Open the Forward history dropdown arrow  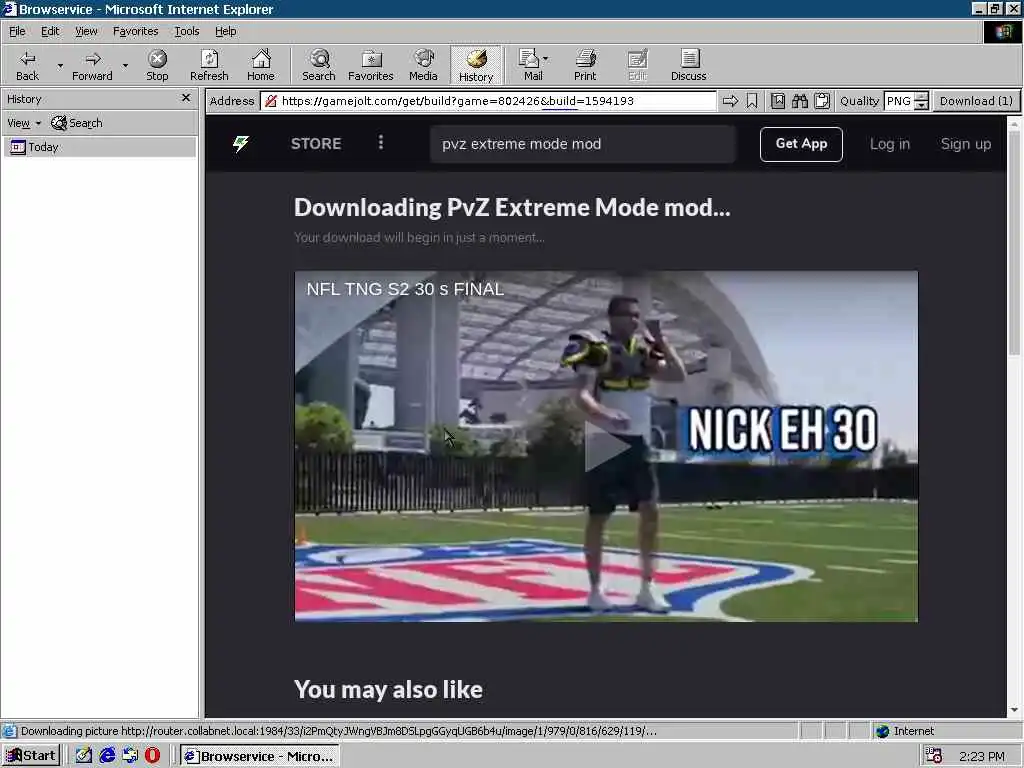point(125,65)
